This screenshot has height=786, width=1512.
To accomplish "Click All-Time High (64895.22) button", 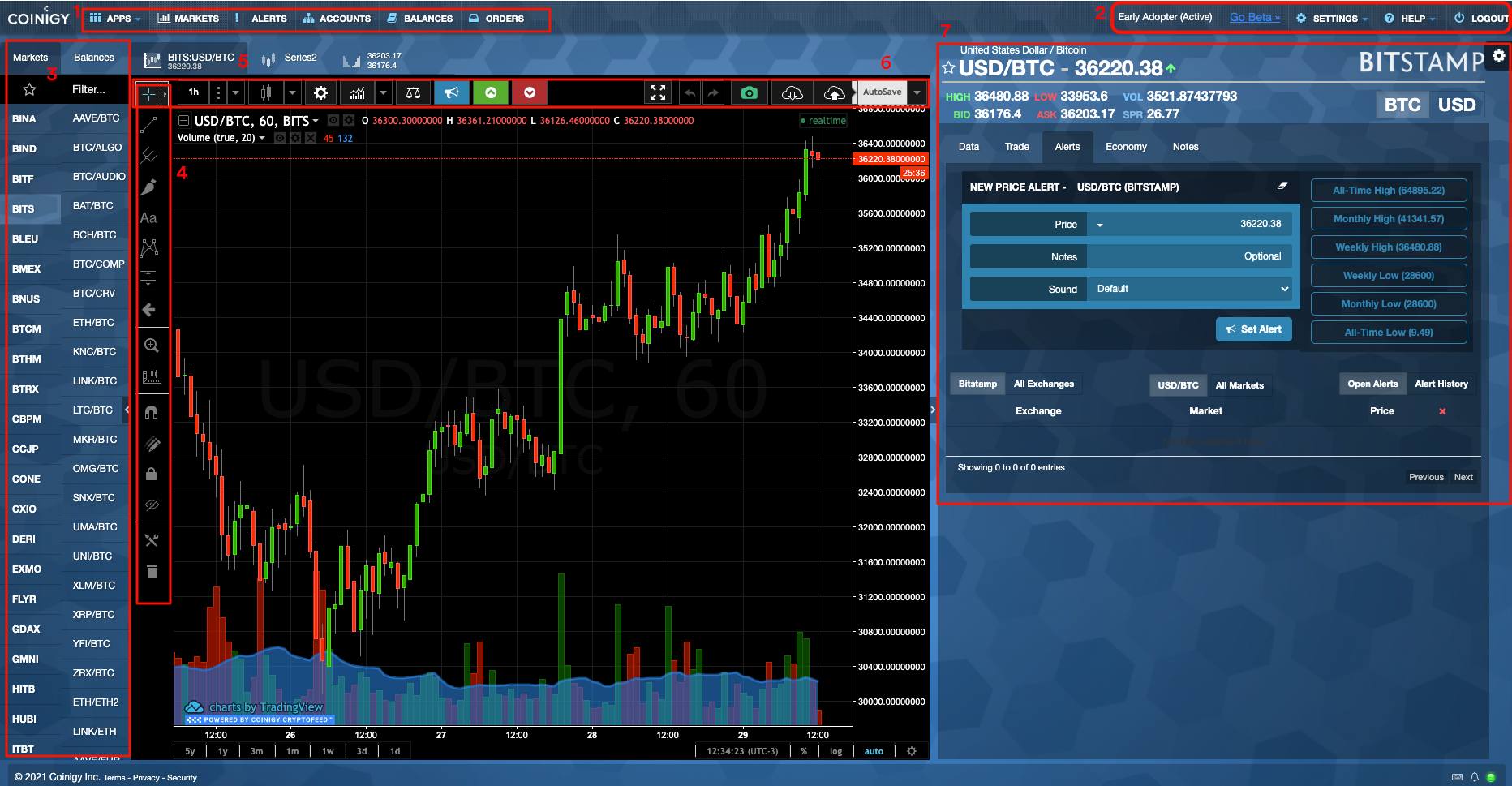I will pos(1389,191).
